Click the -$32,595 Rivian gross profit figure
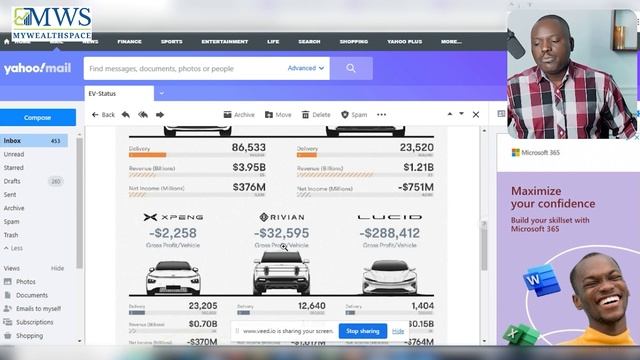 [282, 233]
